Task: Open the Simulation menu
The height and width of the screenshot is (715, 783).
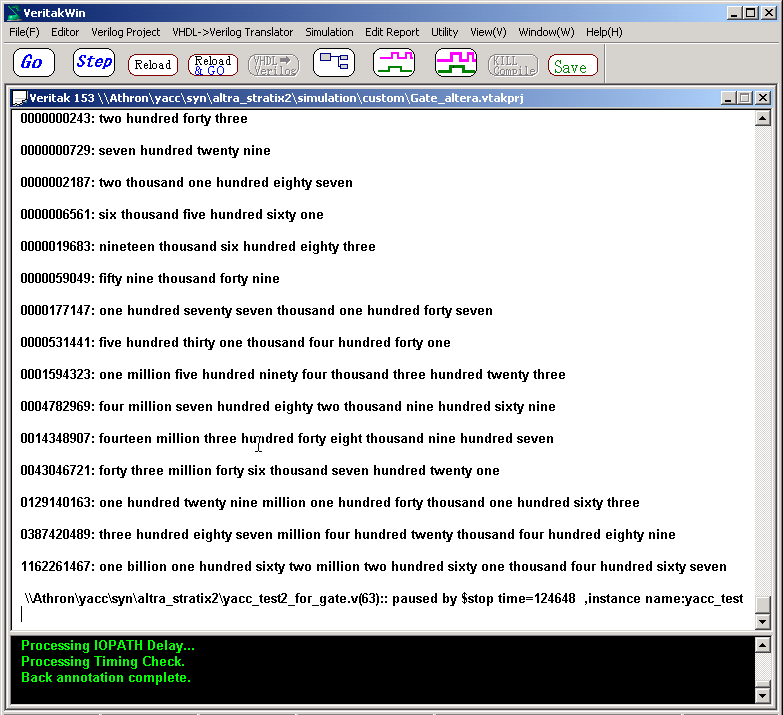Action: [329, 32]
